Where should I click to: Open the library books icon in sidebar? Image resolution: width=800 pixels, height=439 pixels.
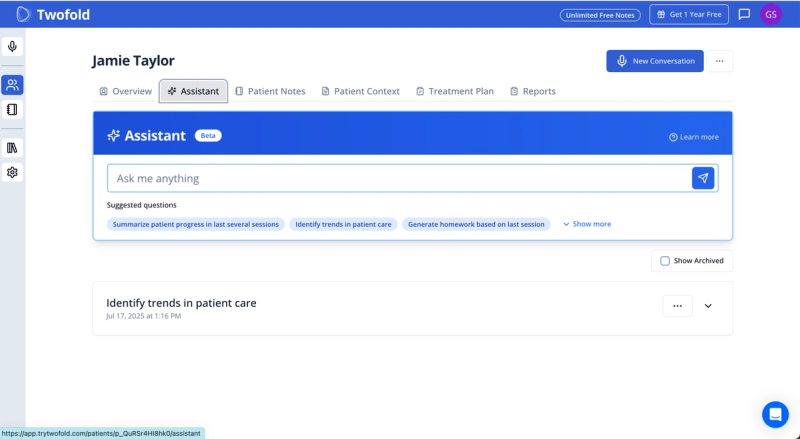click(12, 148)
